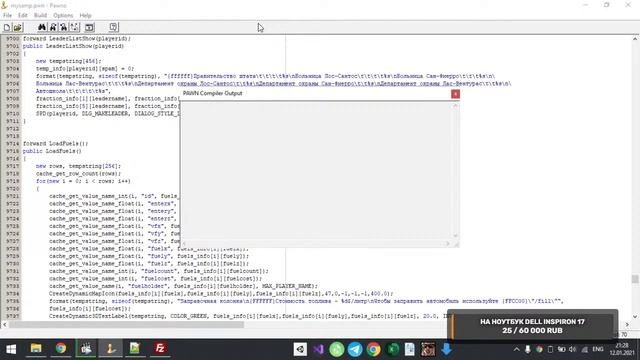Image resolution: width=640 pixels, height=360 pixels.
Task: Open the Chrome icon next to Telegram
Action: click(373, 349)
